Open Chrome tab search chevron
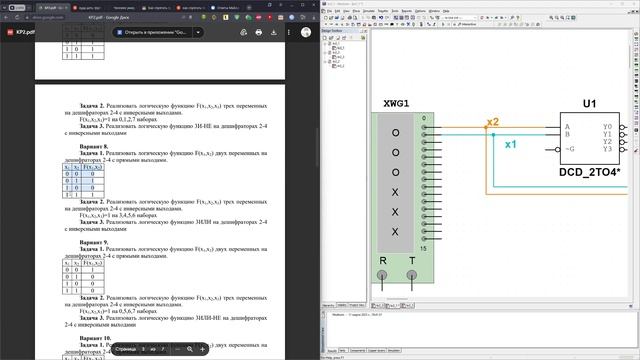The width and height of the screenshot is (640, 360). pyautogui.click(x=4, y=7)
